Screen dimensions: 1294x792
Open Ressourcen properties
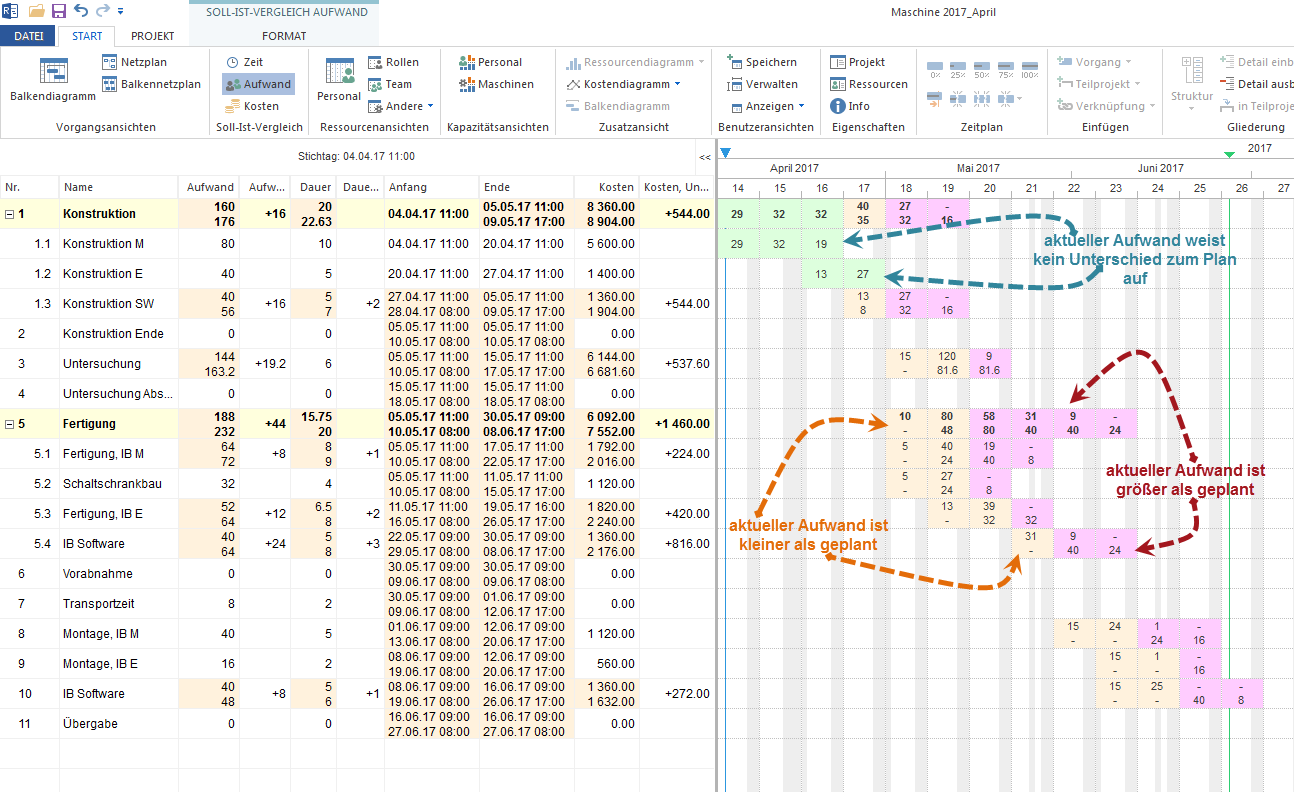(869, 84)
